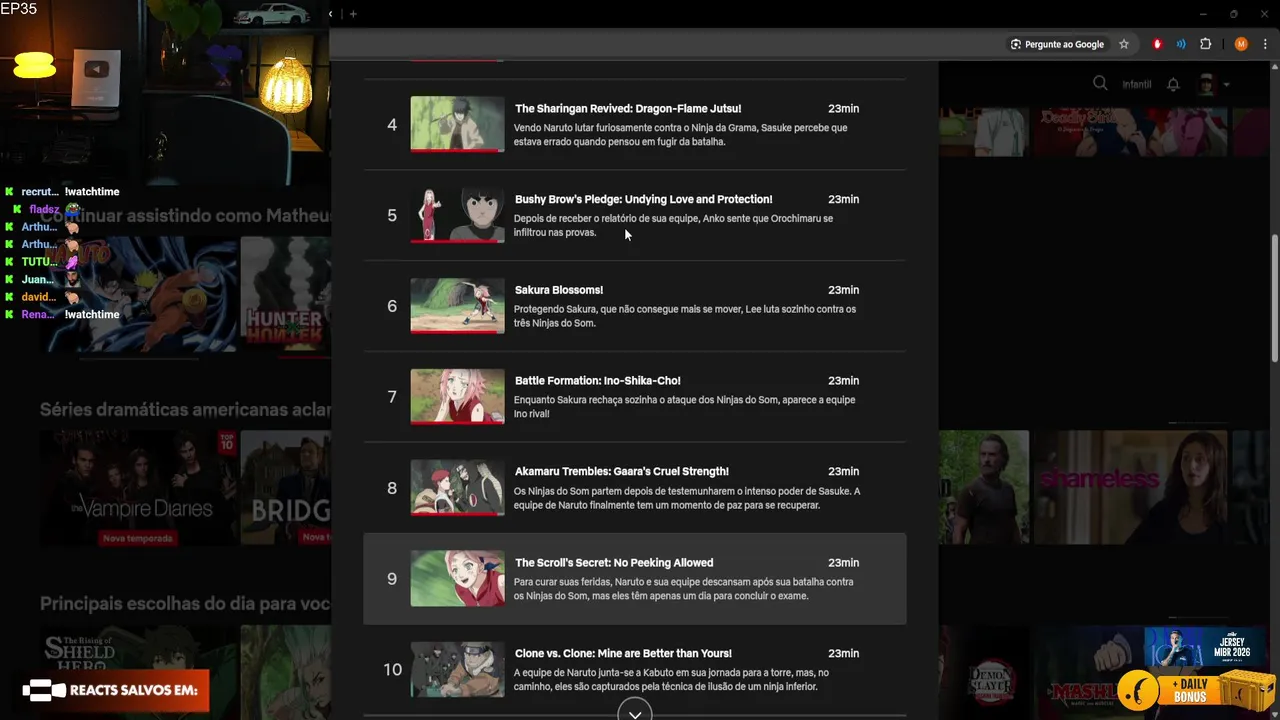Select The Scroll's Secret episode title
The height and width of the screenshot is (720, 1280).
614,563
